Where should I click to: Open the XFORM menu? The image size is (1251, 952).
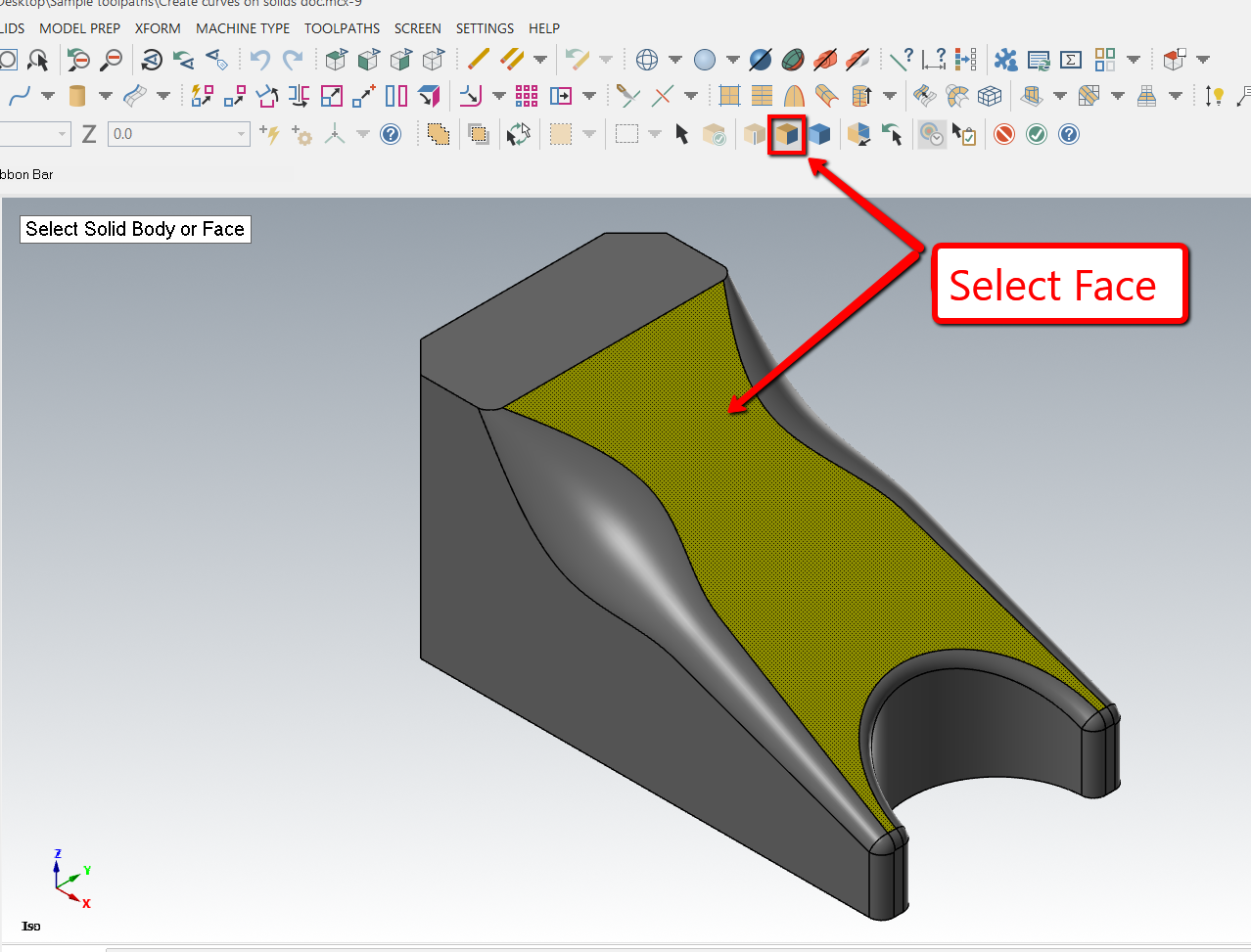(x=158, y=28)
